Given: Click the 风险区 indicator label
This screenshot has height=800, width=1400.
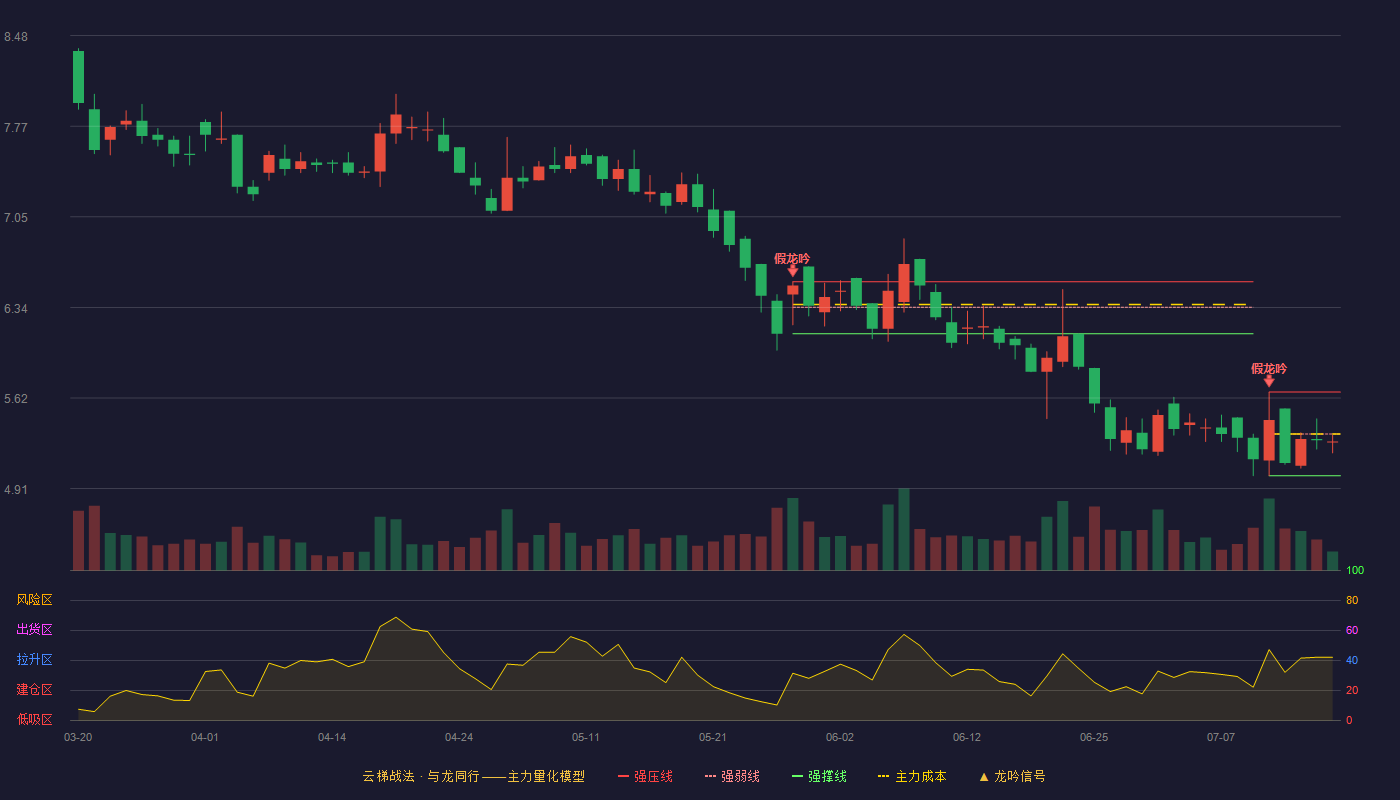Looking at the screenshot, I should pyautogui.click(x=34, y=600).
